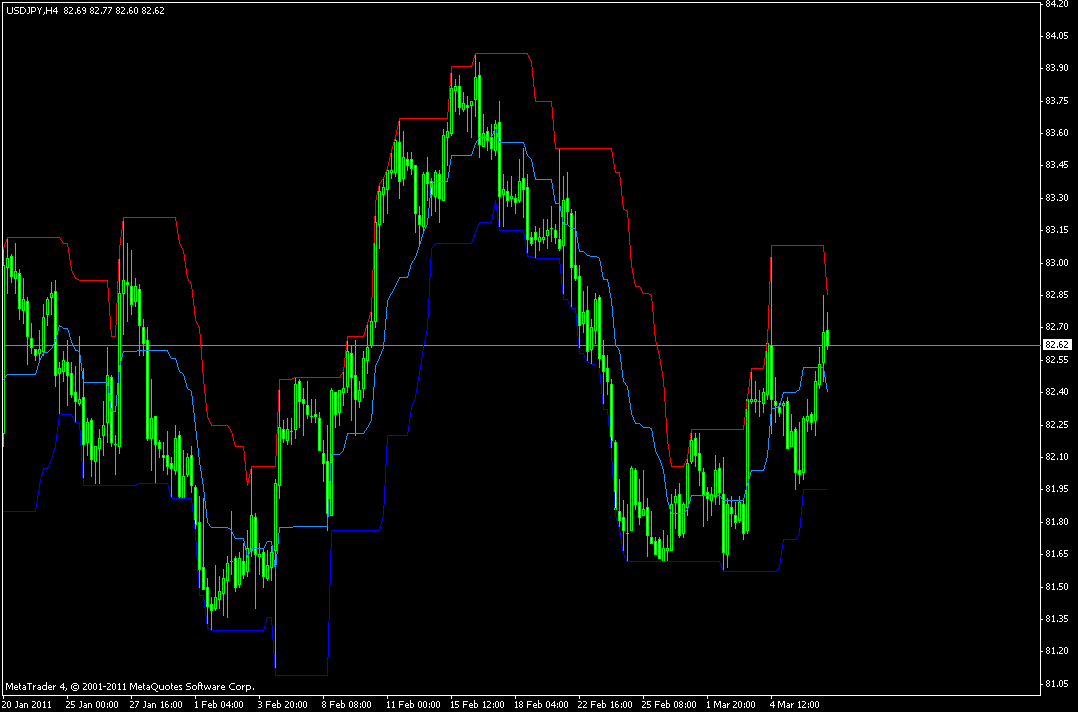This screenshot has width=1078, height=712.
Task: Pick the 81.05 price scale value
Action: coord(1056,684)
